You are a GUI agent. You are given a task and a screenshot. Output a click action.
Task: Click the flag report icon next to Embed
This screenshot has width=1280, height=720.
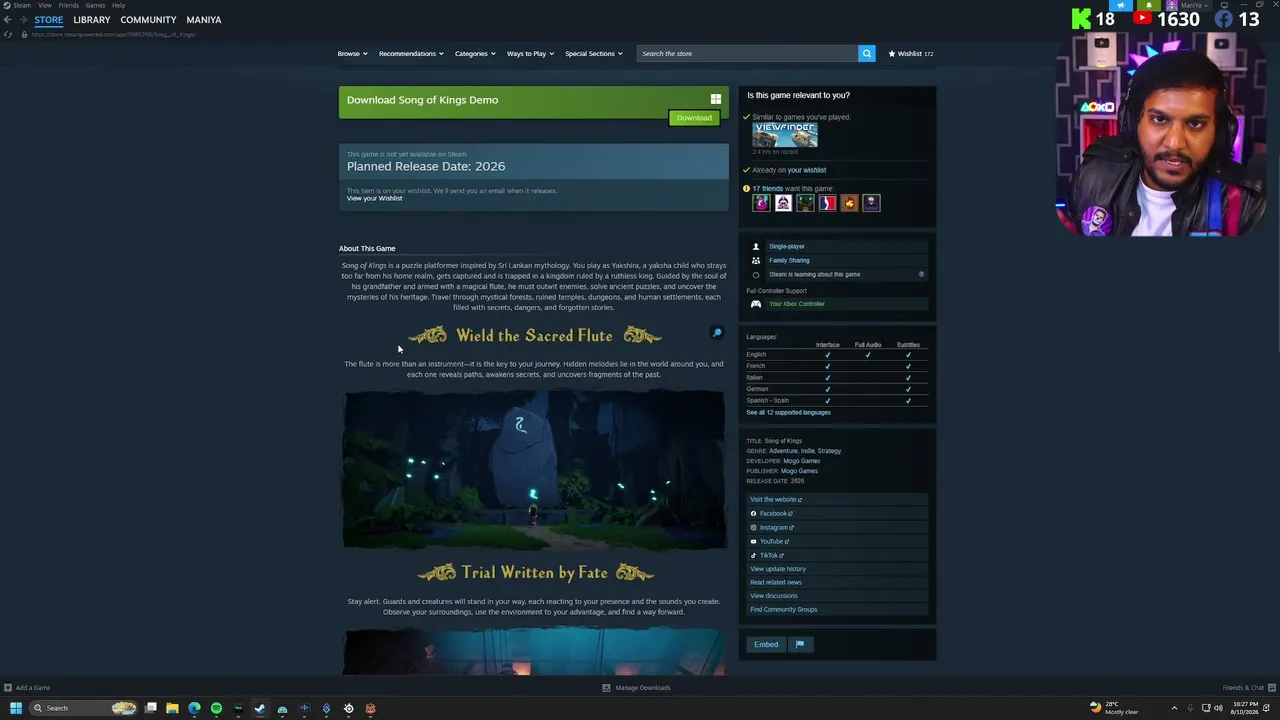click(800, 644)
